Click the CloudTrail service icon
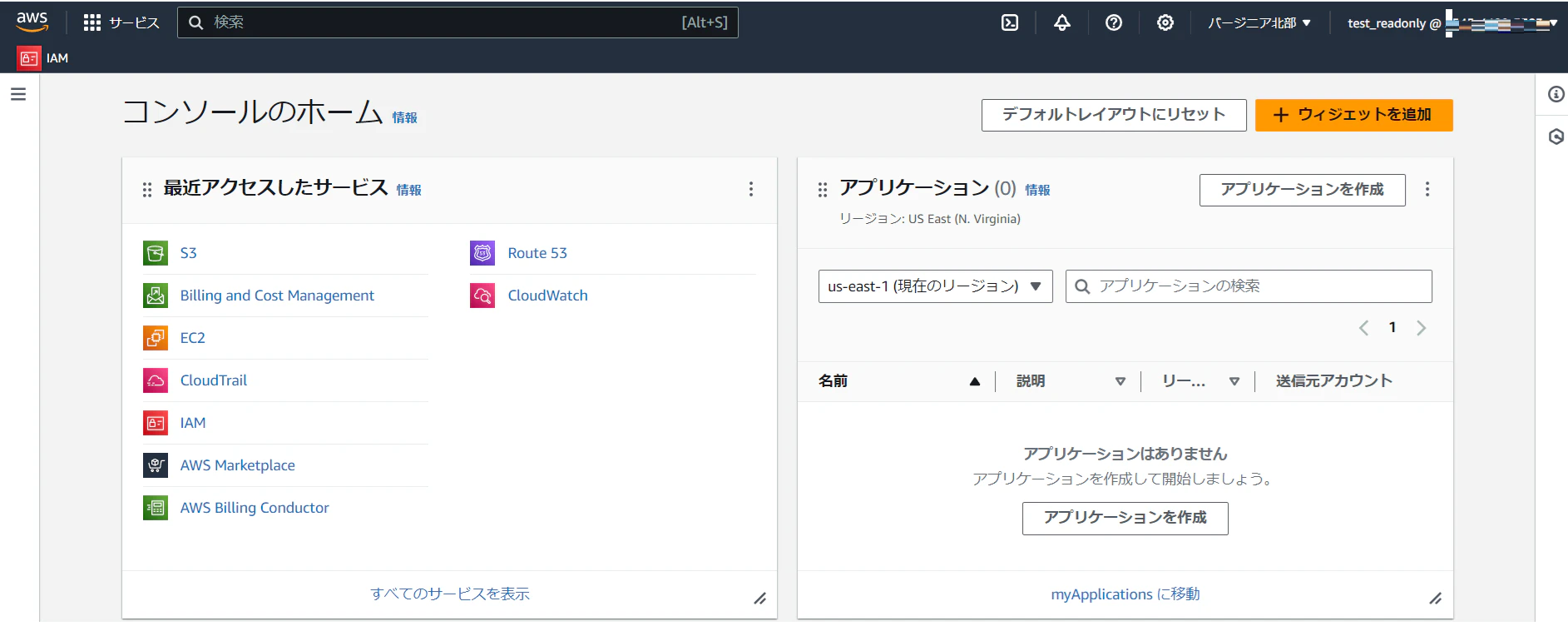 click(x=156, y=380)
